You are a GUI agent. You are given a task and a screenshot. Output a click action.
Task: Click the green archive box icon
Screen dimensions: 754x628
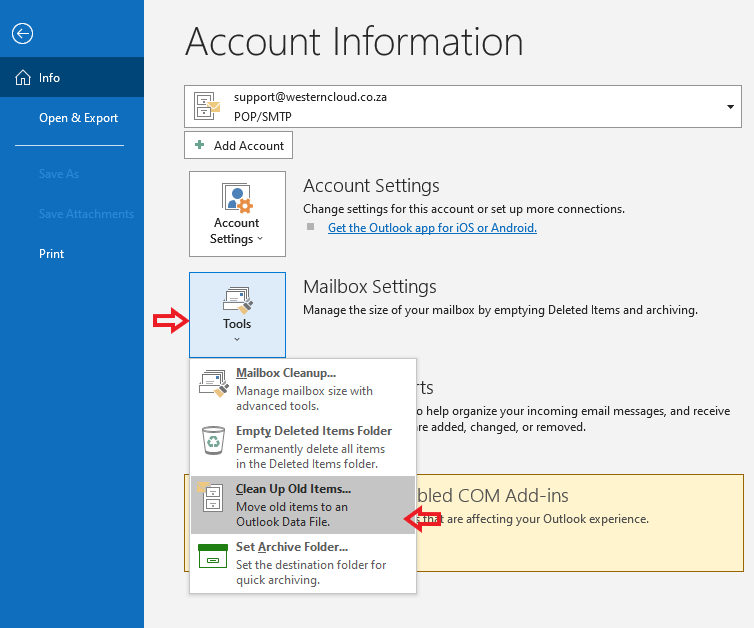click(x=213, y=556)
